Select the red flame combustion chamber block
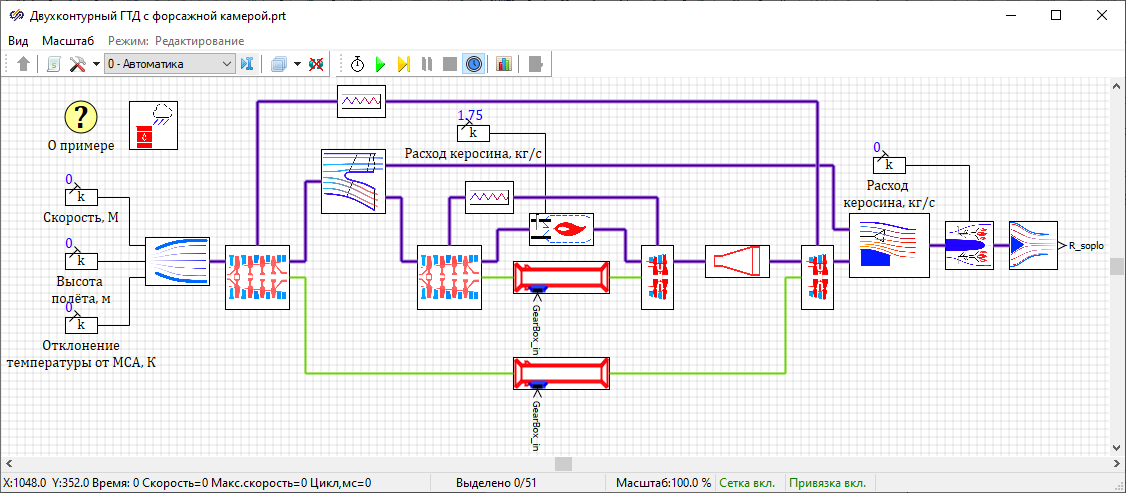Image resolution: width=1126 pixels, height=493 pixels. [x=560, y=229]
